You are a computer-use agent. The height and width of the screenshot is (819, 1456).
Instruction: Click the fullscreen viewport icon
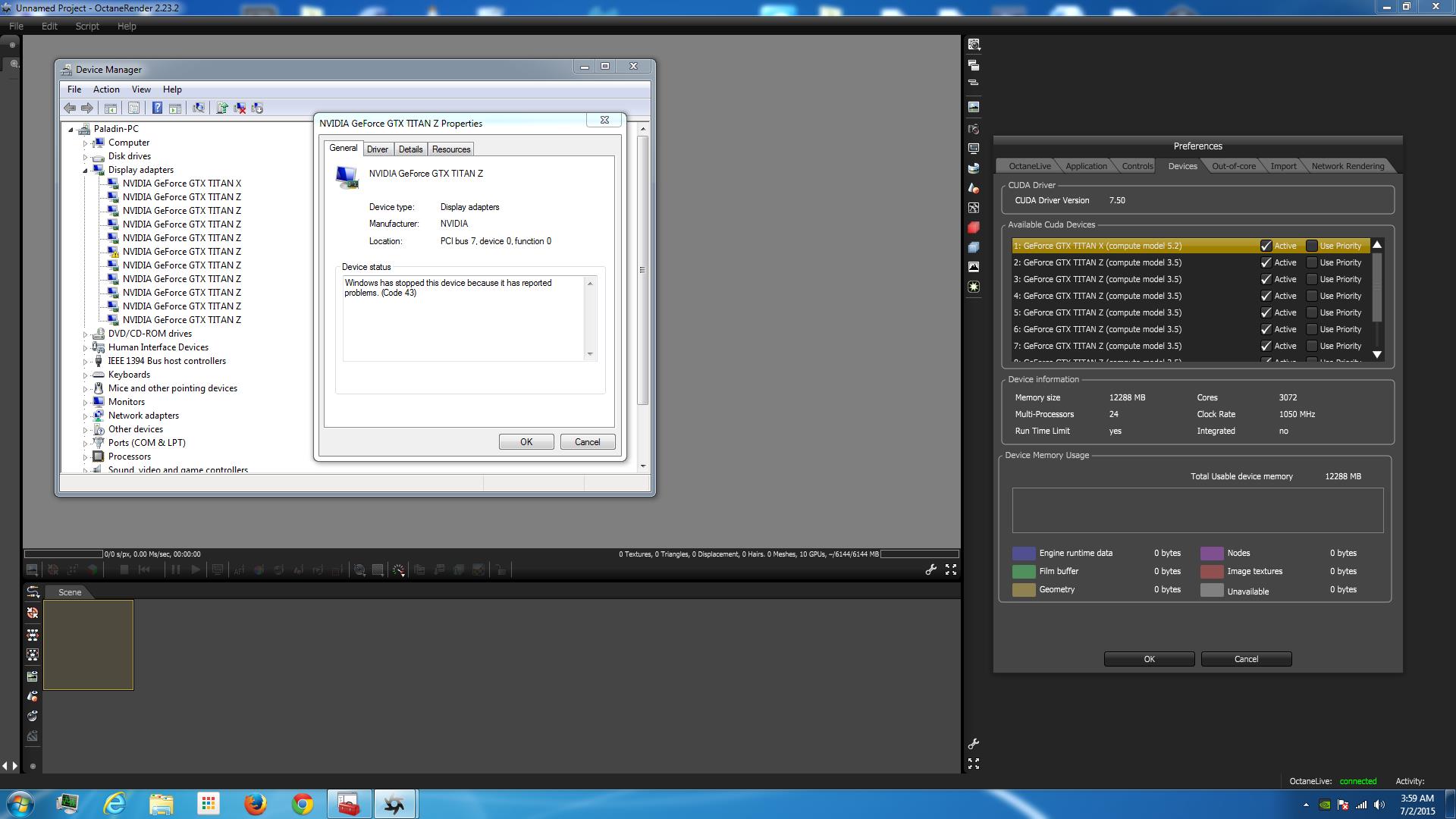point(951,570)
